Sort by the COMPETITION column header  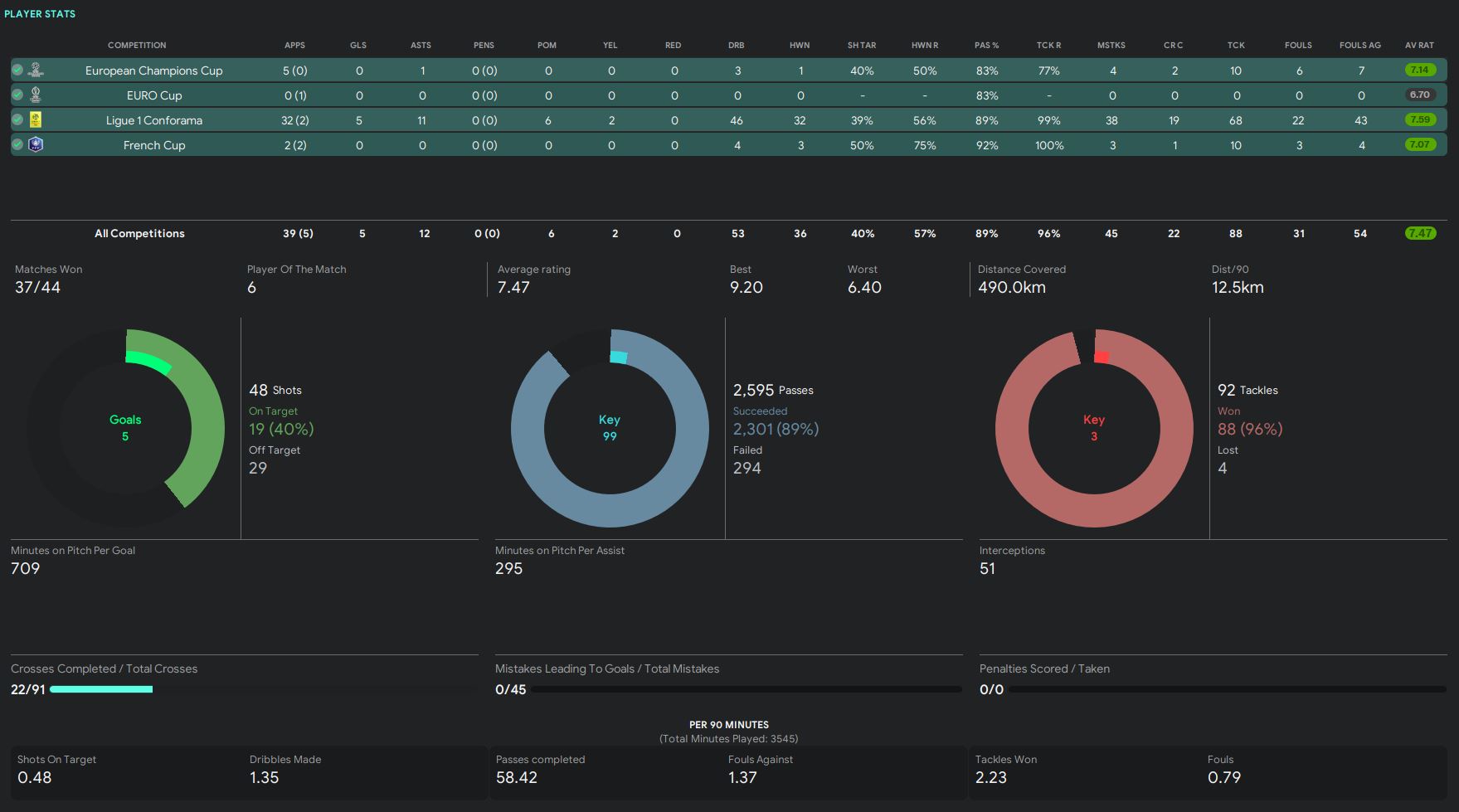pos(137,45)
